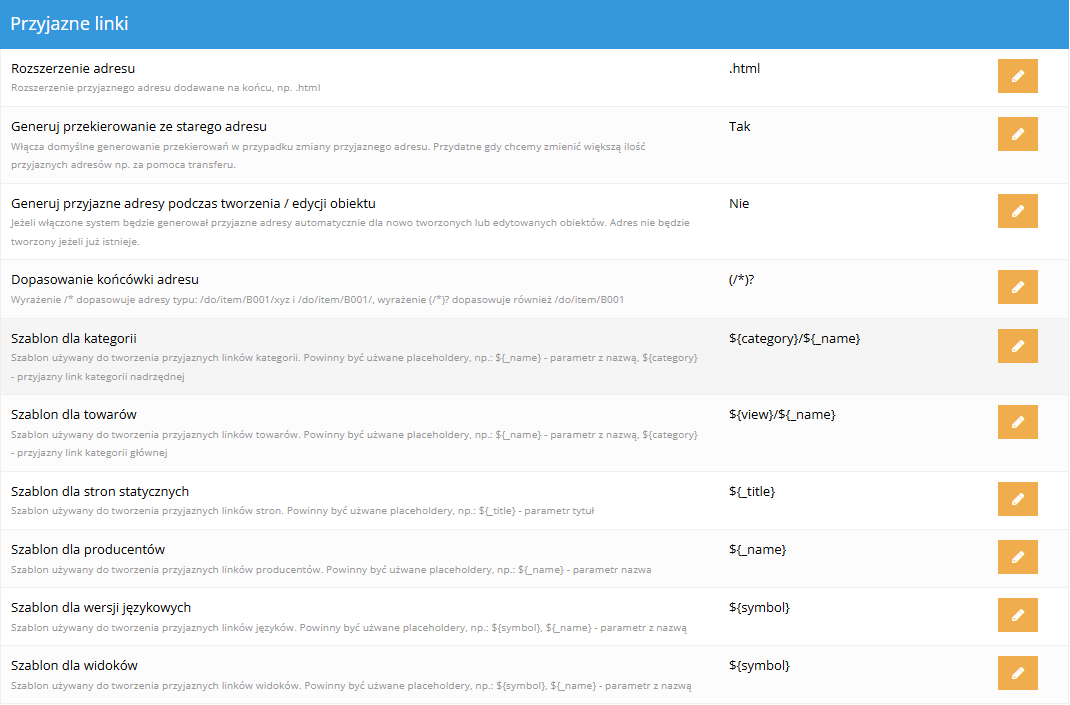Click the "${view}/${_name}" template value
This screenshot has width=1070, height=705.
(782, 414)
